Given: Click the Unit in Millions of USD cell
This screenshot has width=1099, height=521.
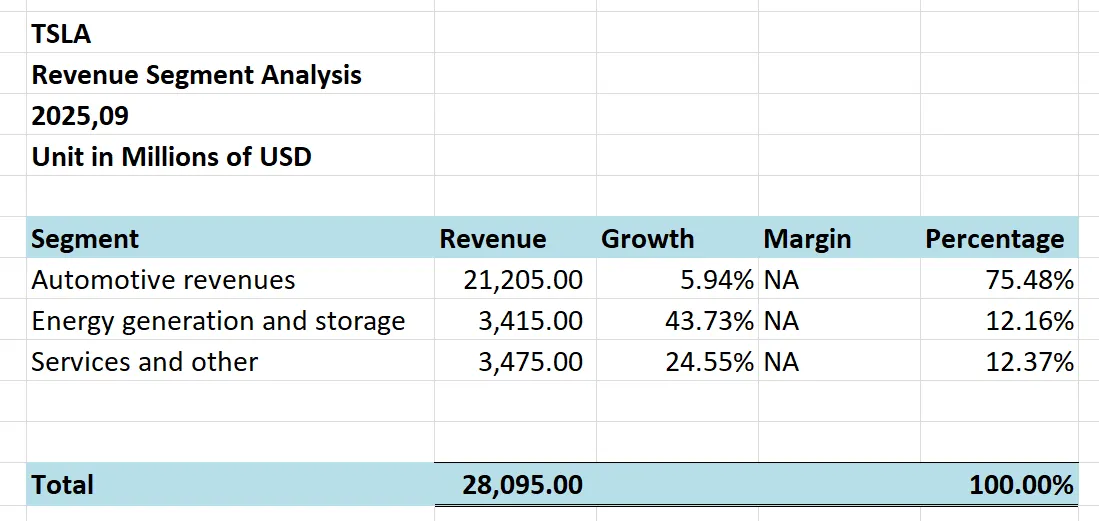Looking at the screenshot, I should pos(231,156).
